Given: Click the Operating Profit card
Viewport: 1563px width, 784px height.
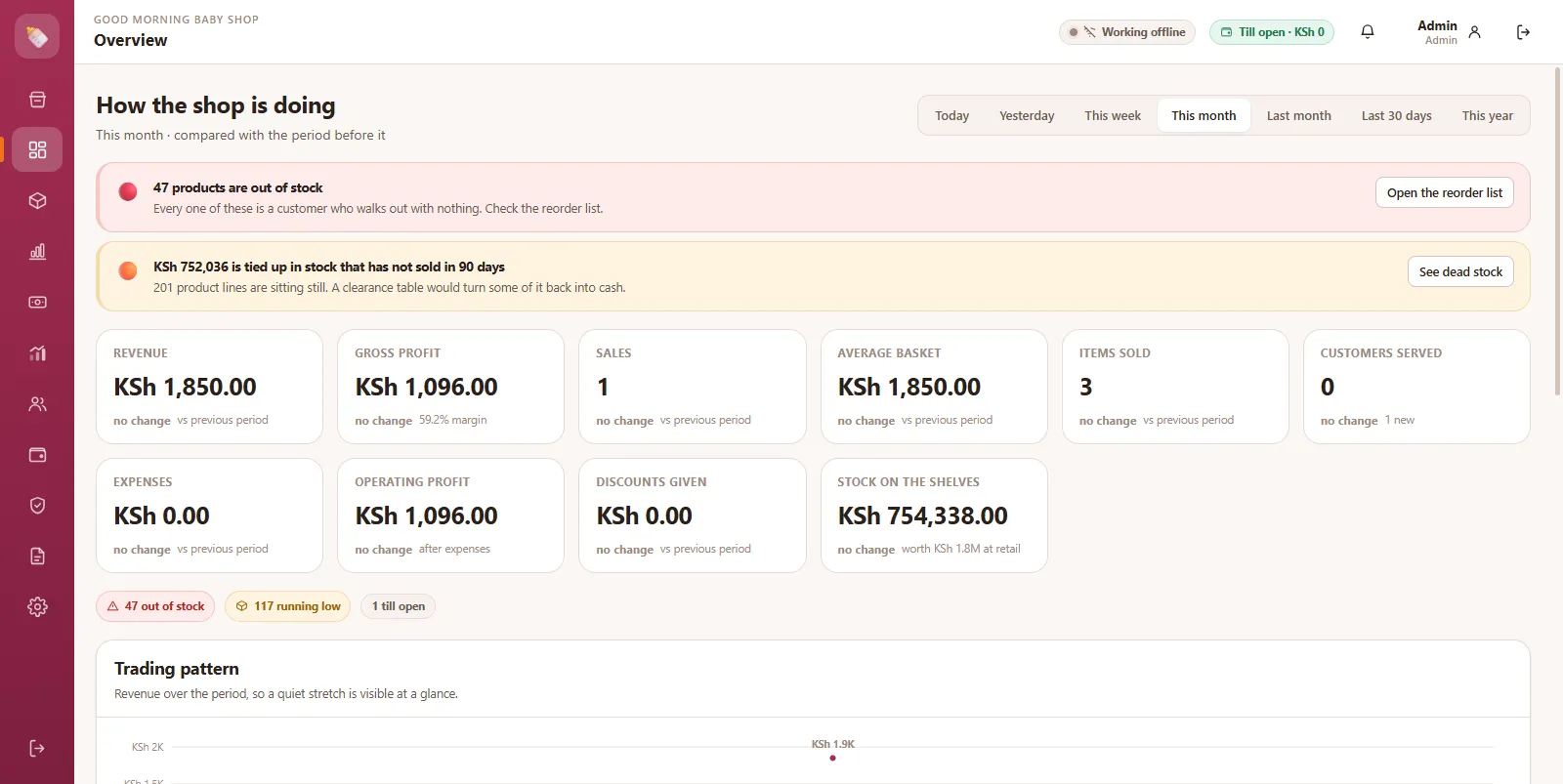Looking at the screenshot, I should click(450, 516).
